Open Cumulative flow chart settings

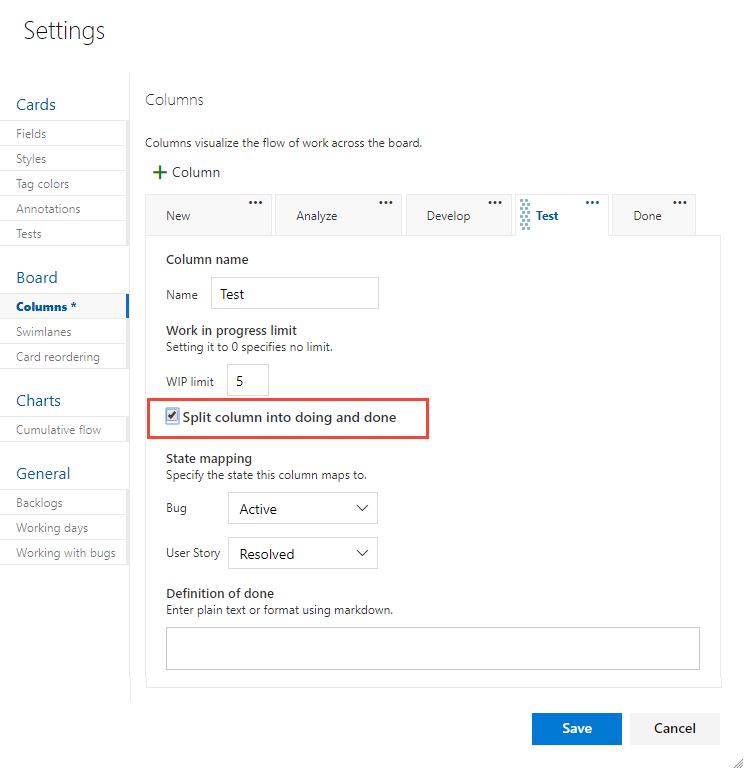63,430
